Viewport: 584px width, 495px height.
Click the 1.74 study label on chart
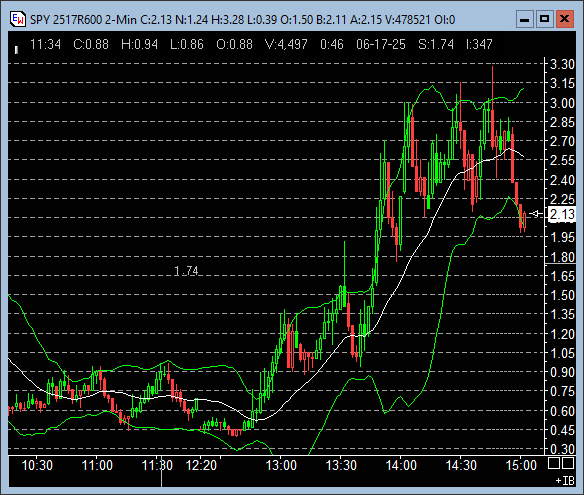(186, 270)
